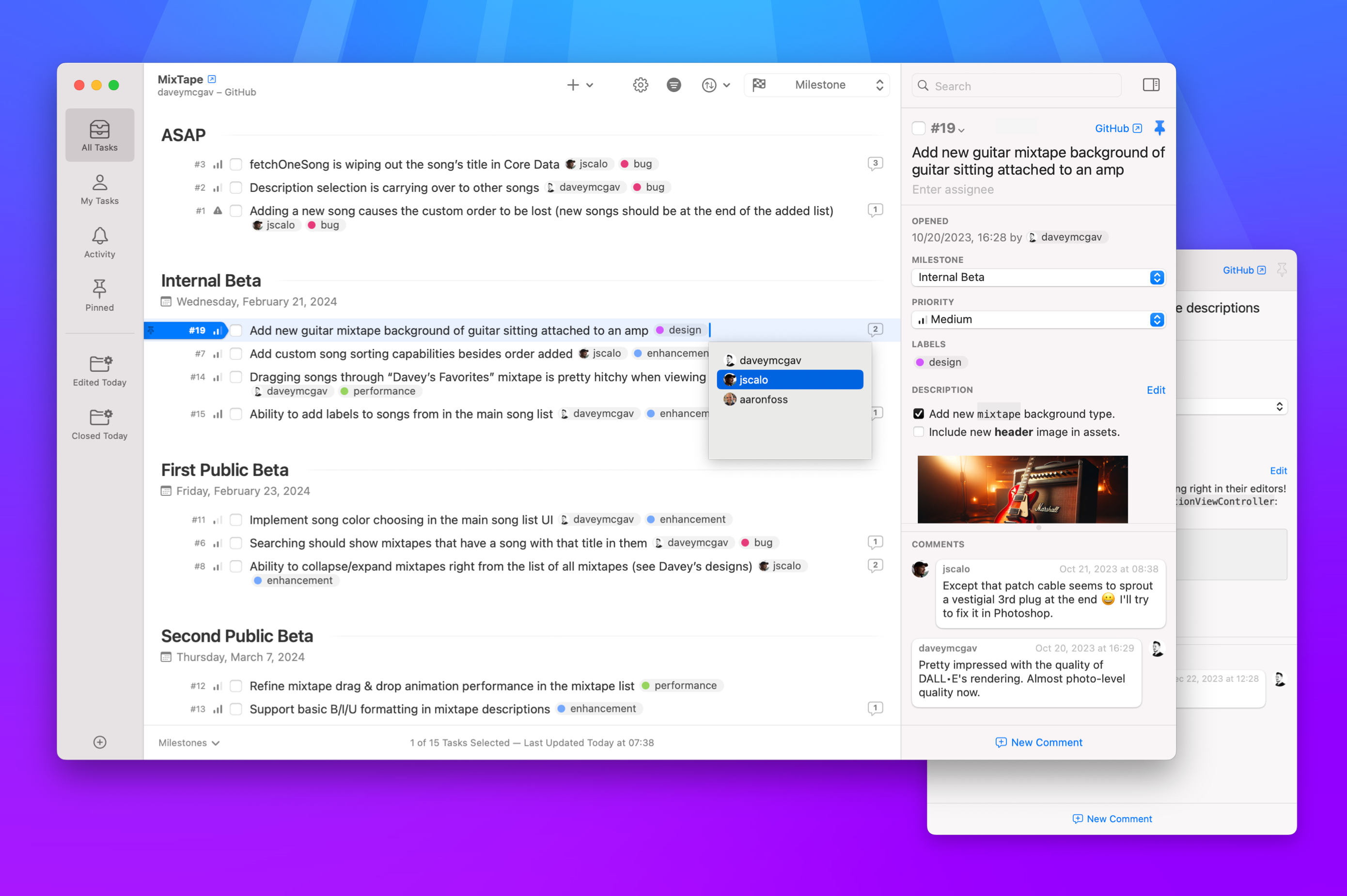Image resolution: width=1347 pixels, height=896 pixels.
Task: Open the Milestone grouping dropdown
Action: click(816, 85)
